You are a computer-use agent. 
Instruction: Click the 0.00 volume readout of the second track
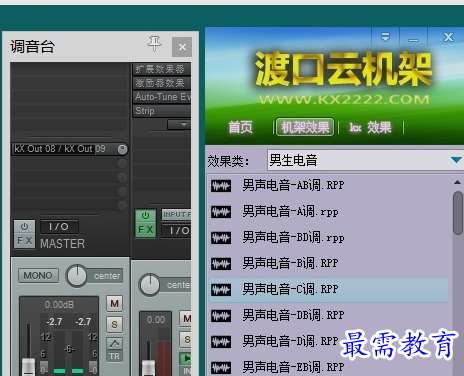(x=156, y=320)
